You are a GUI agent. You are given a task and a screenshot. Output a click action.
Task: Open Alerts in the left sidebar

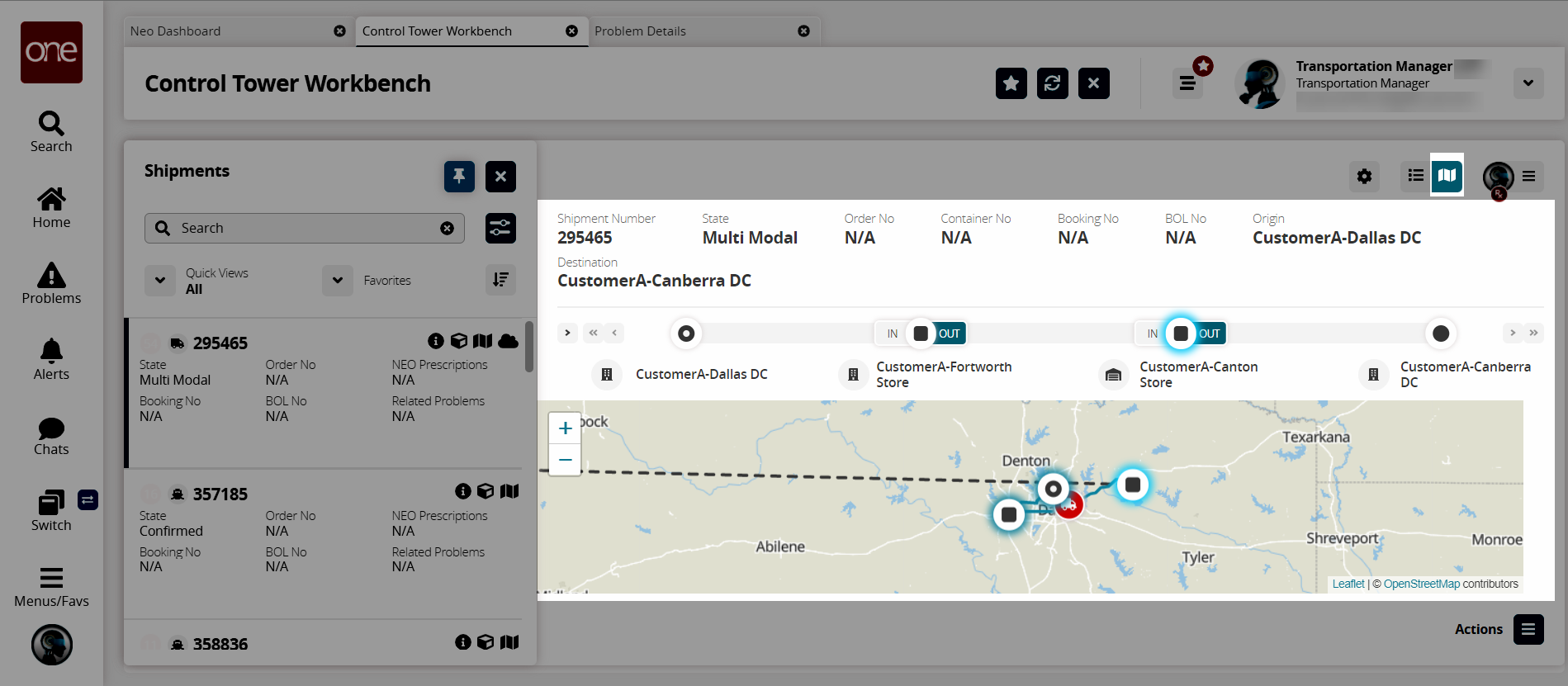click(x=51, y=359)
